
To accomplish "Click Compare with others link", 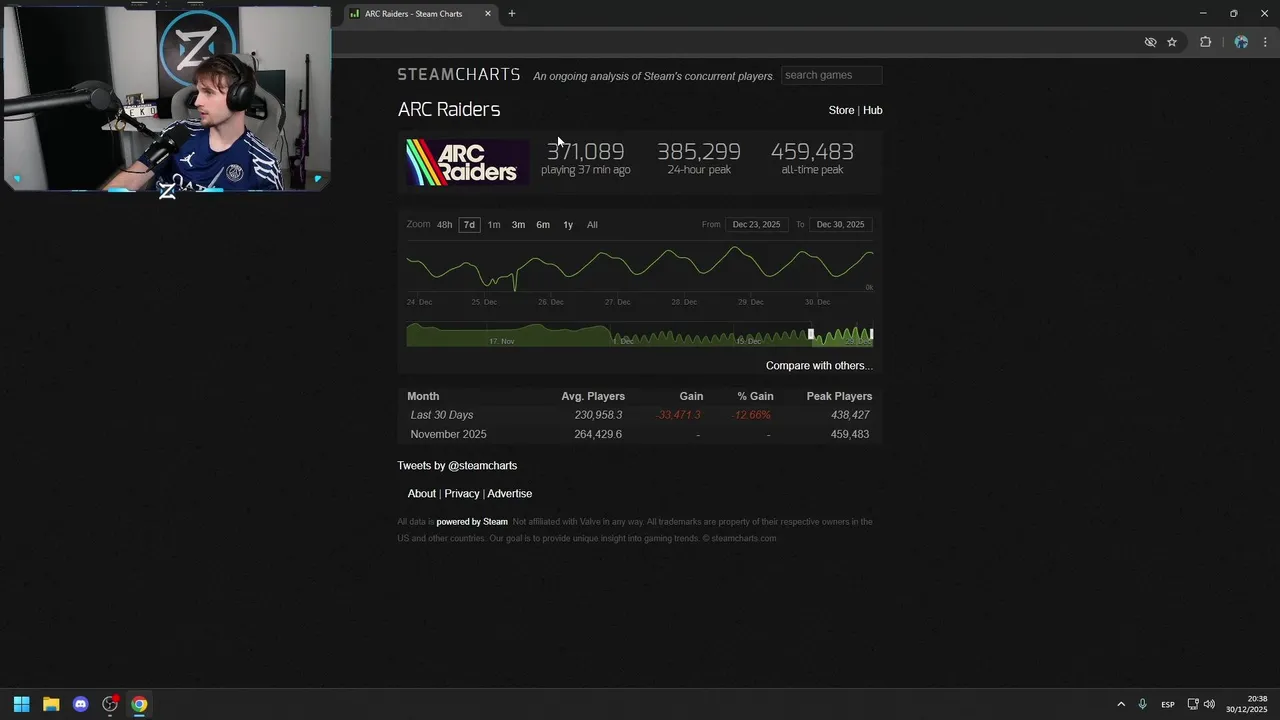I will 819,366.
